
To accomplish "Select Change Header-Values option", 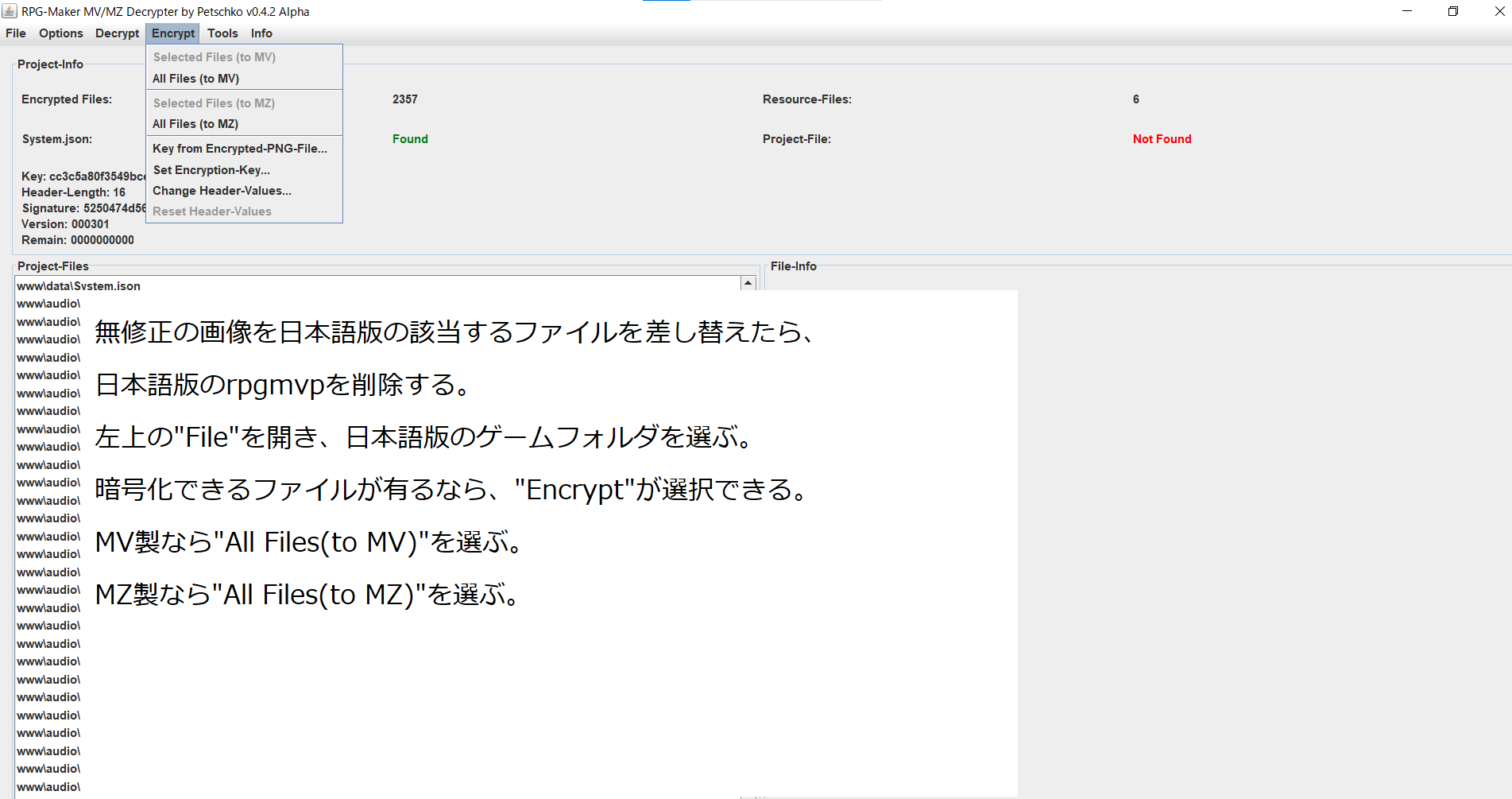I will click(x=244, y=191).
